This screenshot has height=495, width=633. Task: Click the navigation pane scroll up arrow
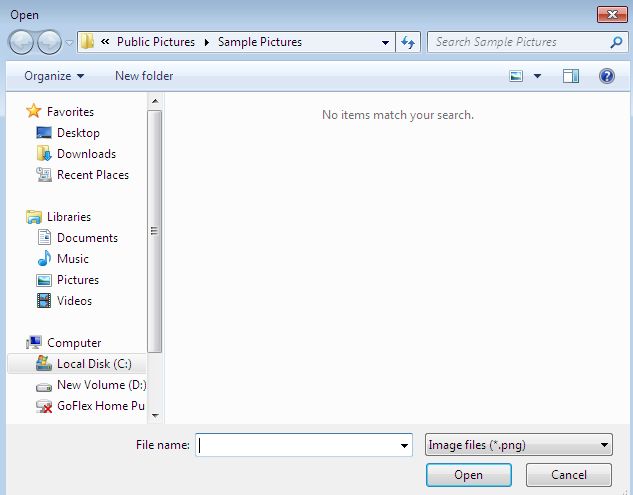click(x=155, y=101)
